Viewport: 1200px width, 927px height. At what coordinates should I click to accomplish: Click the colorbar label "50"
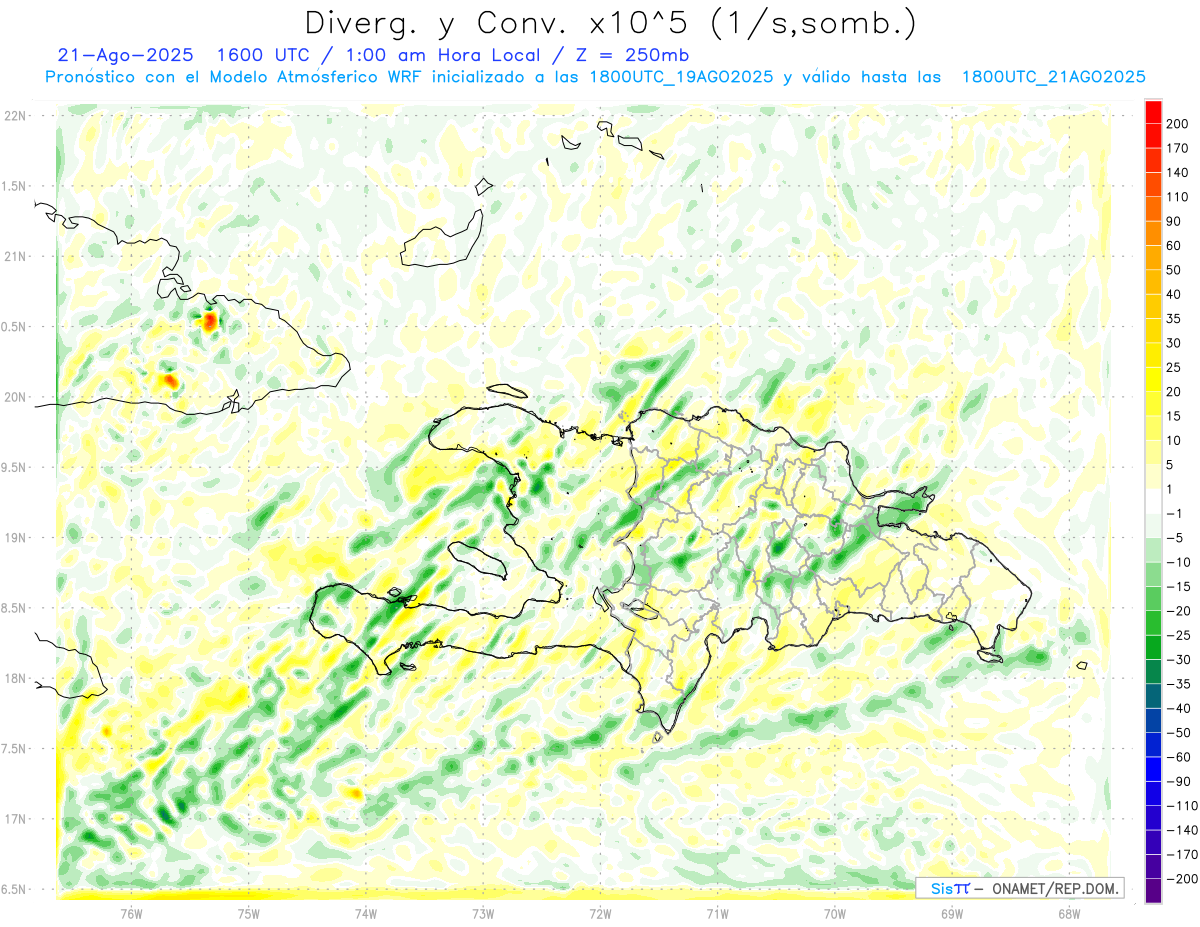pos(1174,270)
